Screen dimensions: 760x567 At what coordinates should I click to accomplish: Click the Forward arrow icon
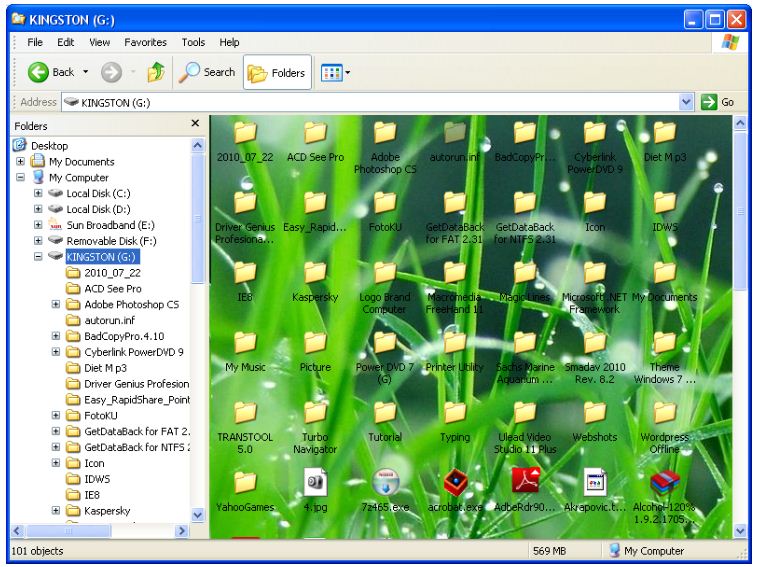(x=111, y=73)
